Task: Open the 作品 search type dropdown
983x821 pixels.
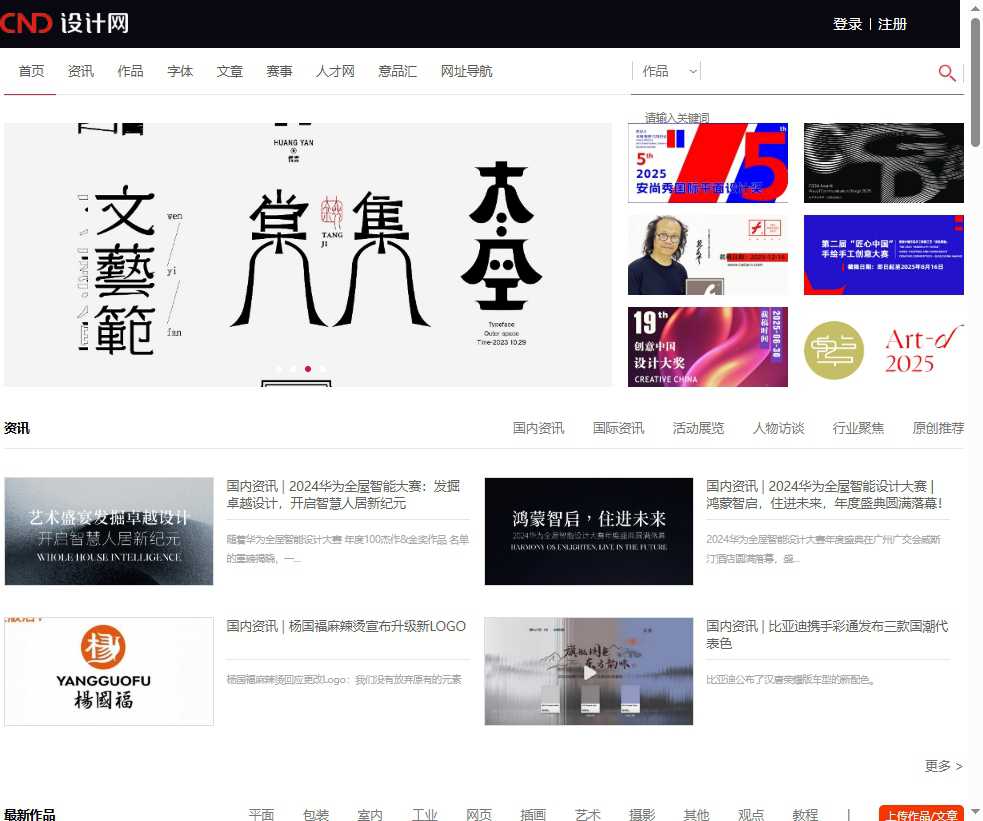Action: click(x=667, y=71)
